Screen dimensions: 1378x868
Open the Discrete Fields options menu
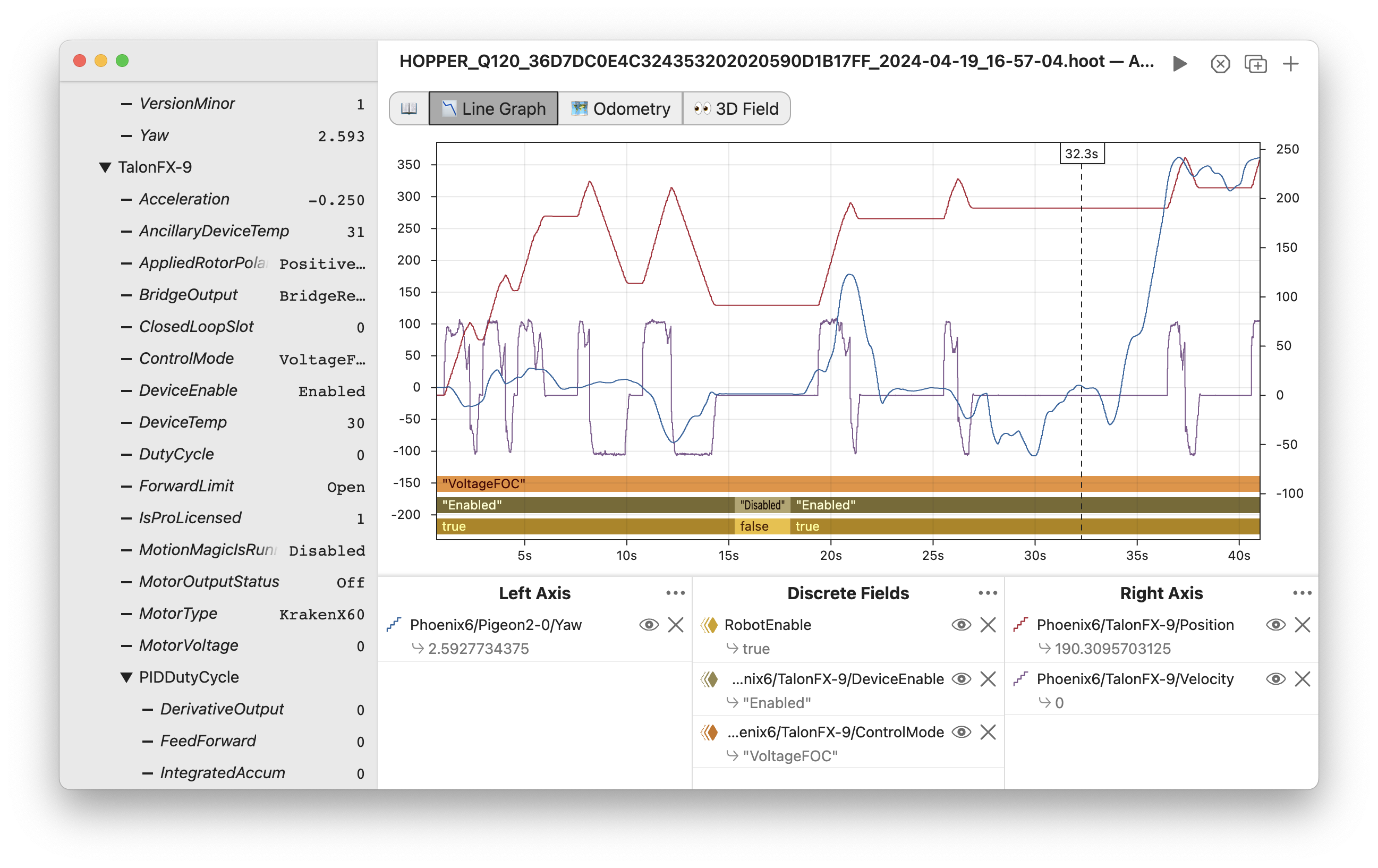[x=988, y=593]
